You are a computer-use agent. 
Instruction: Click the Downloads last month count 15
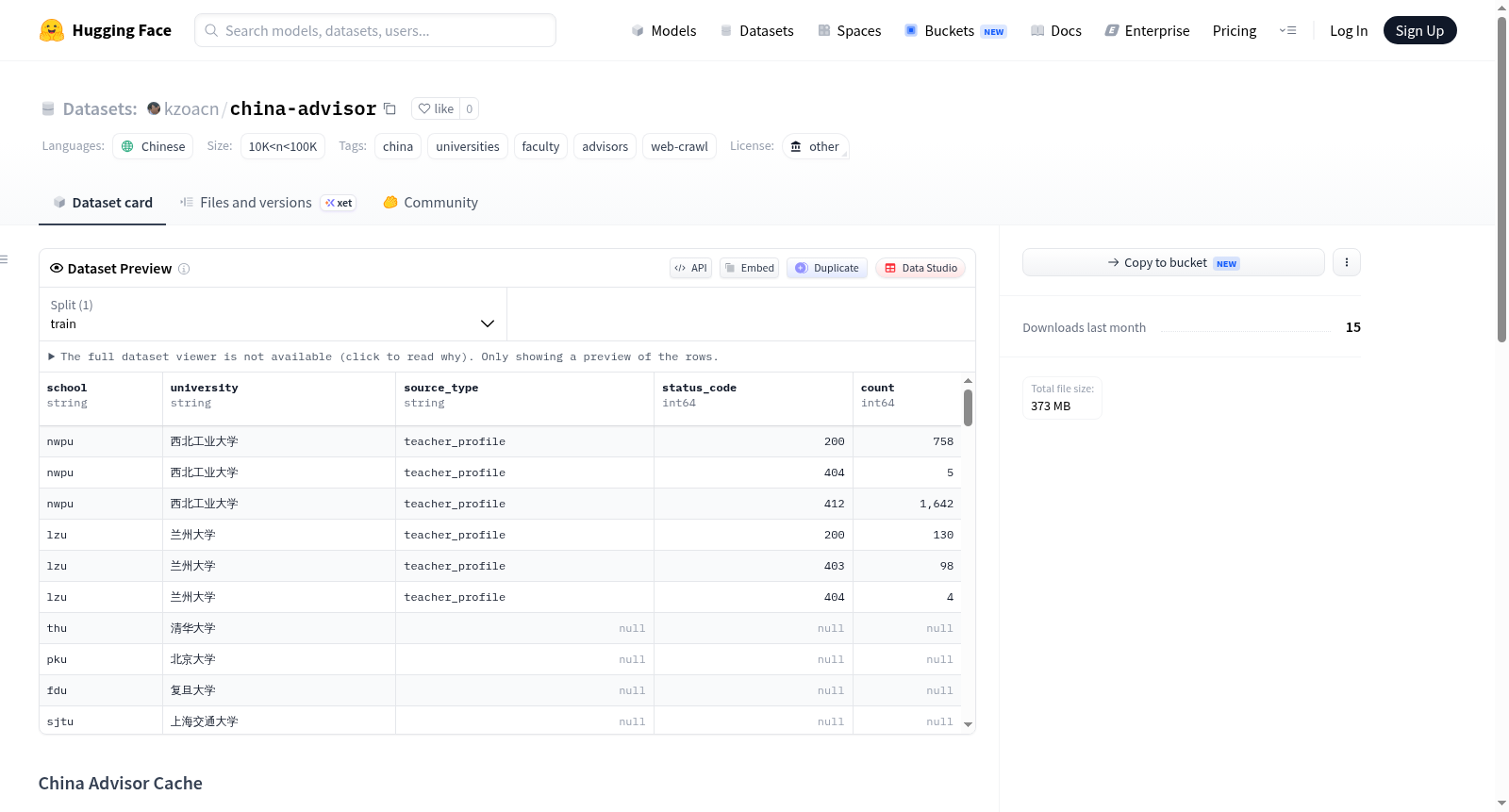pos(1352,327)
